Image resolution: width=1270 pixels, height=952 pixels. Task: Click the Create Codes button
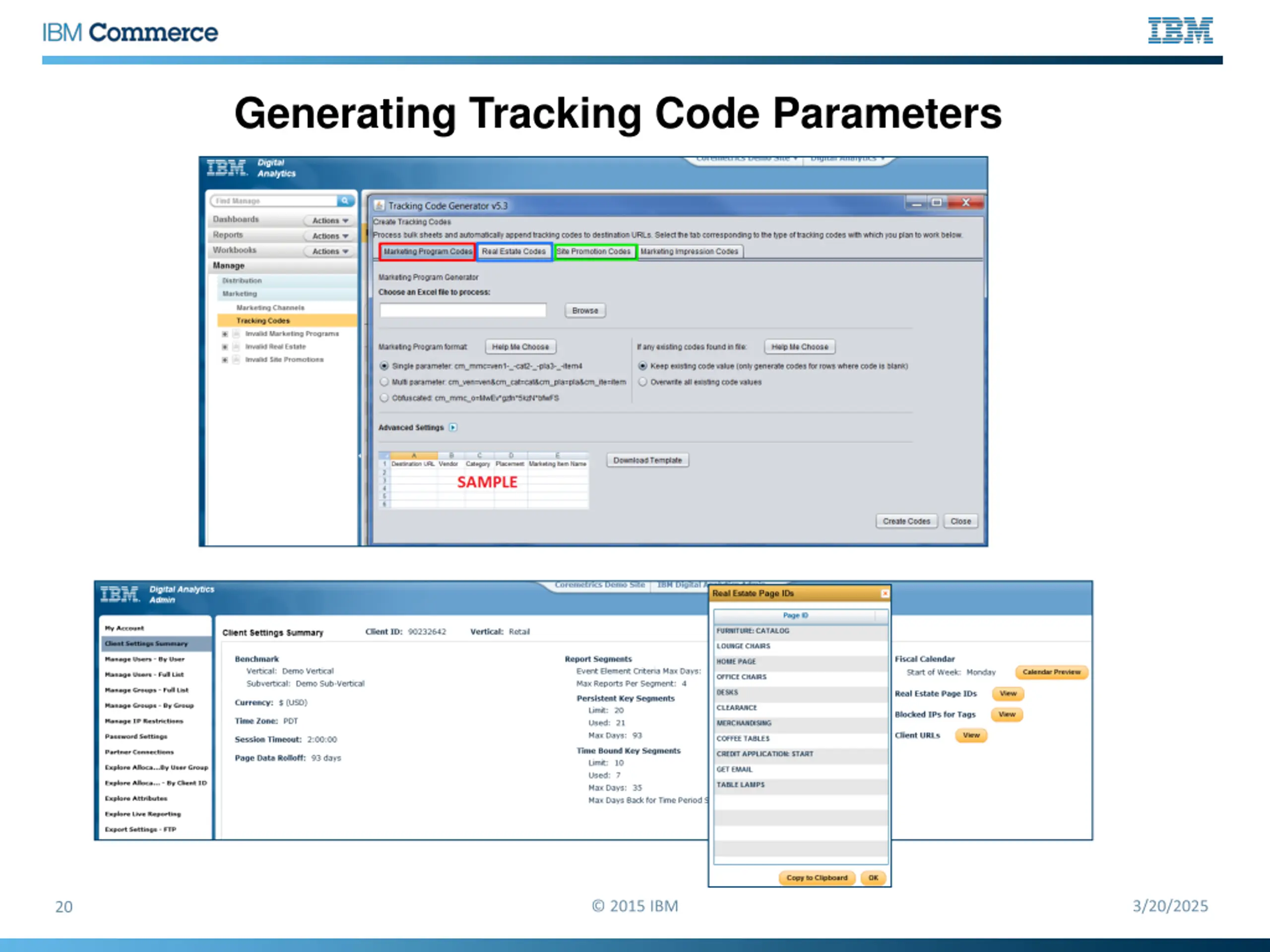point(906,521)
